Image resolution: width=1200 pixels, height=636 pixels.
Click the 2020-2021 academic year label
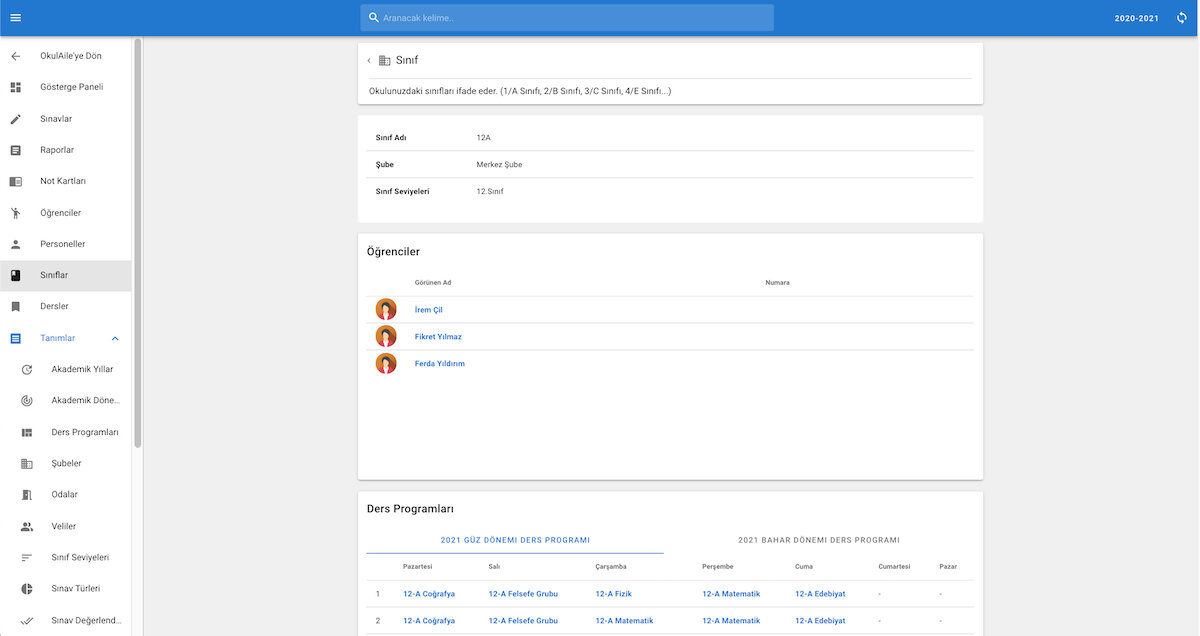[x=1138, y=18]
